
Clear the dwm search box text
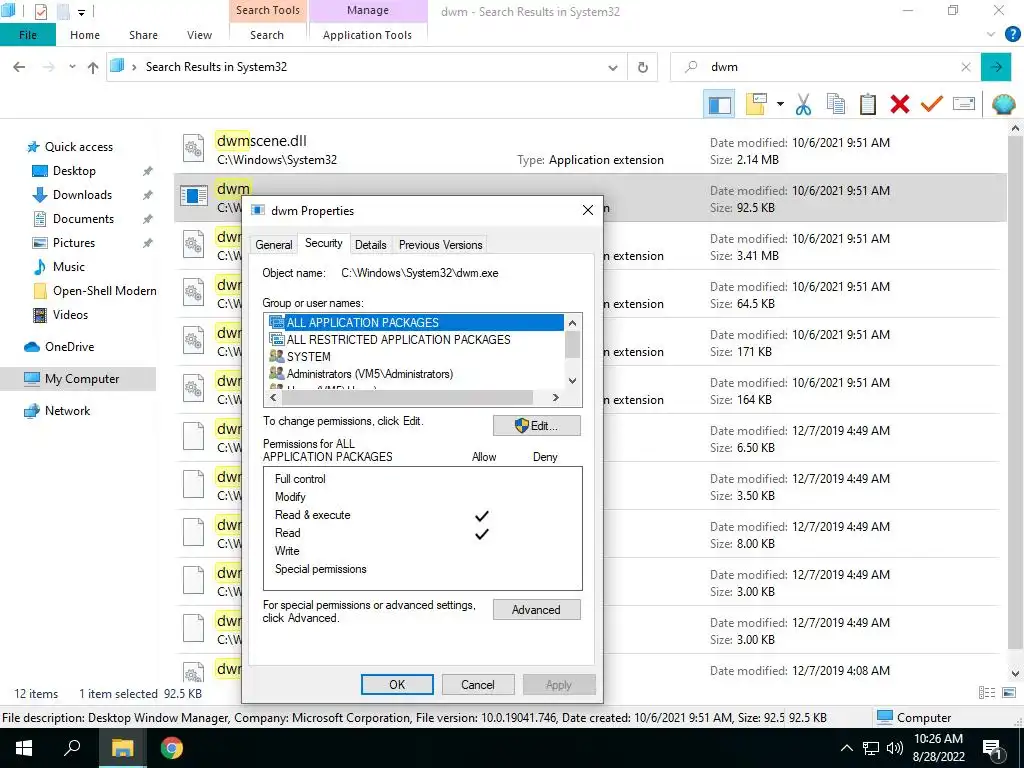tap(966, 67)
